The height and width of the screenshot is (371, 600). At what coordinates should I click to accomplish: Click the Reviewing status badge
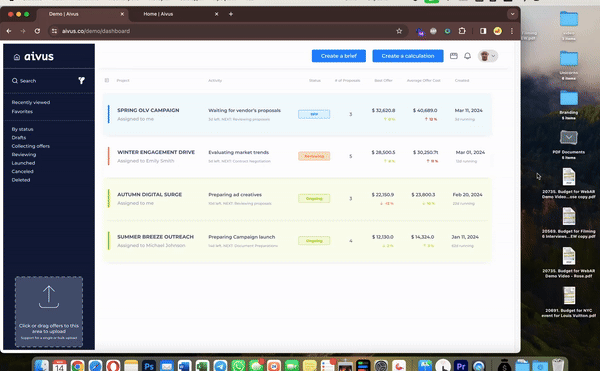314,156
